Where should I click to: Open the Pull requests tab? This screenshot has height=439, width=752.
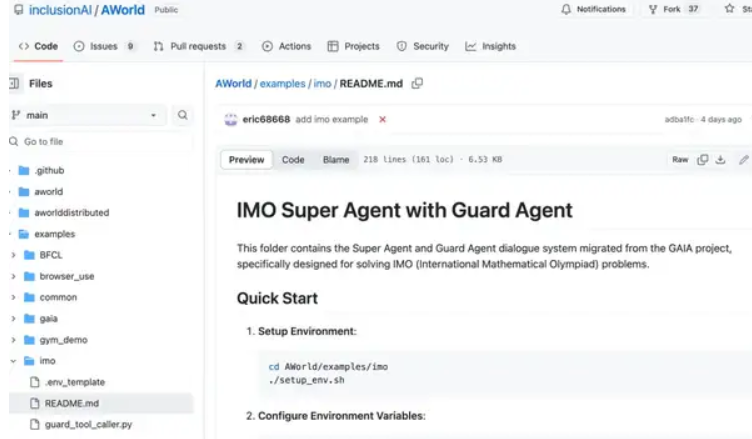coord(198,46)
